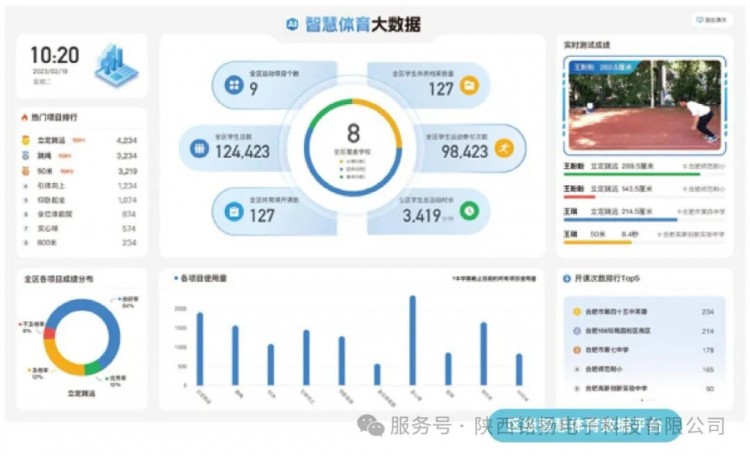This screenshot has width=750, height=456.
Task: Click gold rank badge for 合肥市第四十五中 row
Action: click(577, 311)
